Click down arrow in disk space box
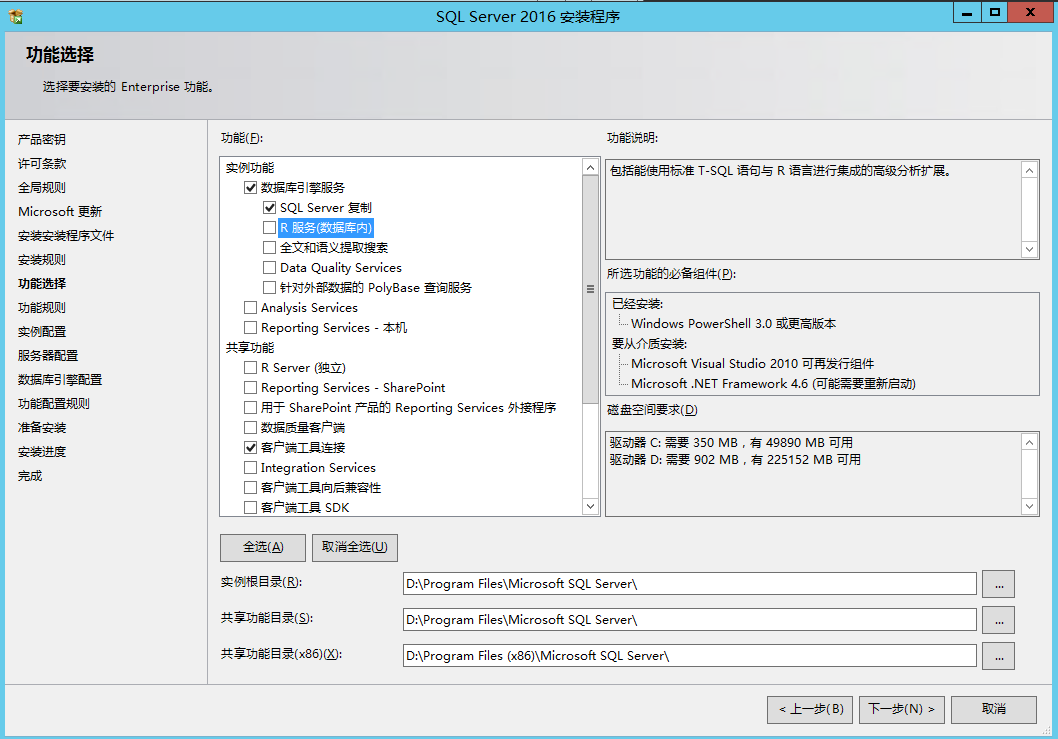Image resolution: width=1058 pixels, height=739 pixels. click(1029, 506)
